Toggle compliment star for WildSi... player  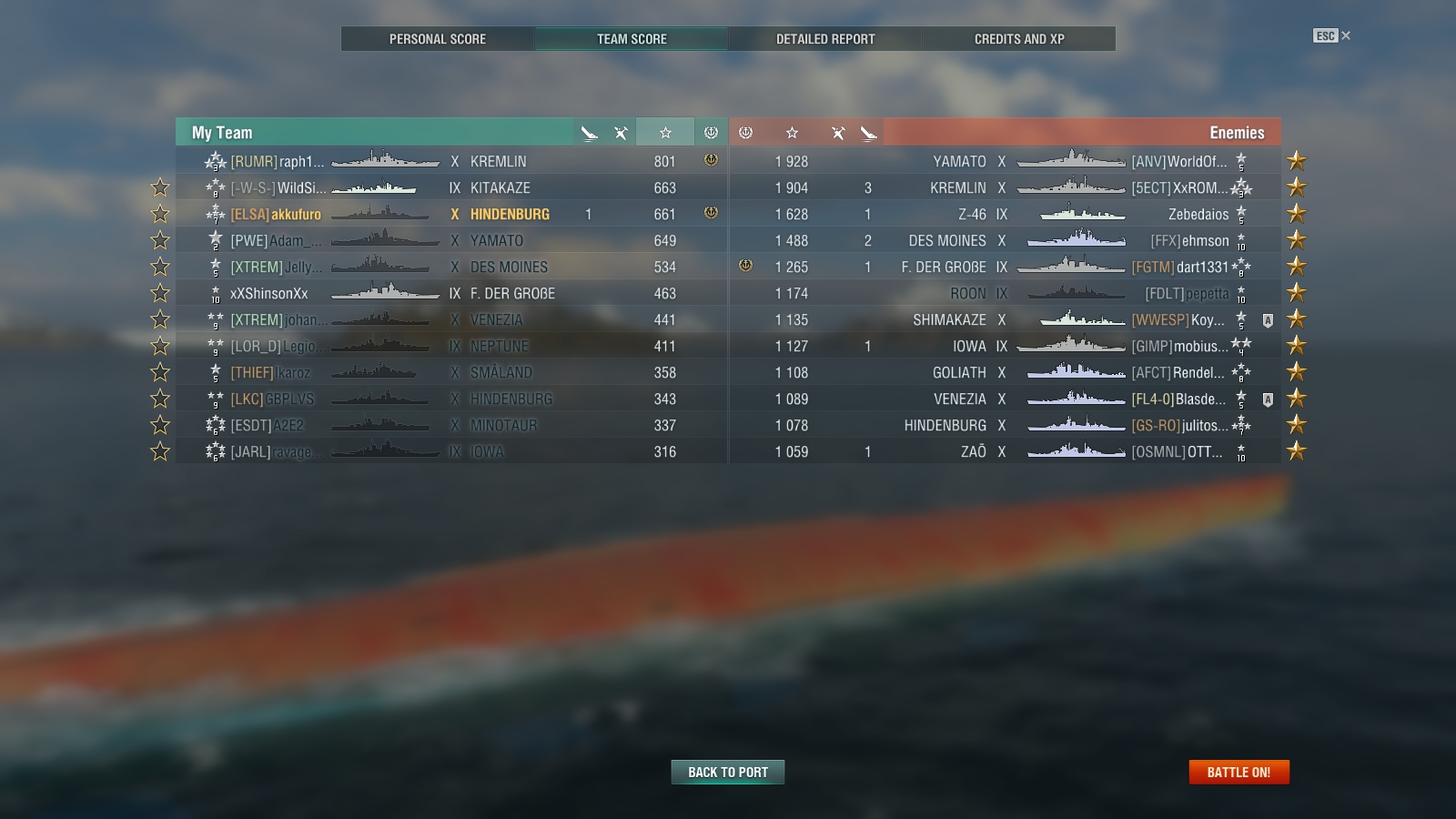coord(160,187)
